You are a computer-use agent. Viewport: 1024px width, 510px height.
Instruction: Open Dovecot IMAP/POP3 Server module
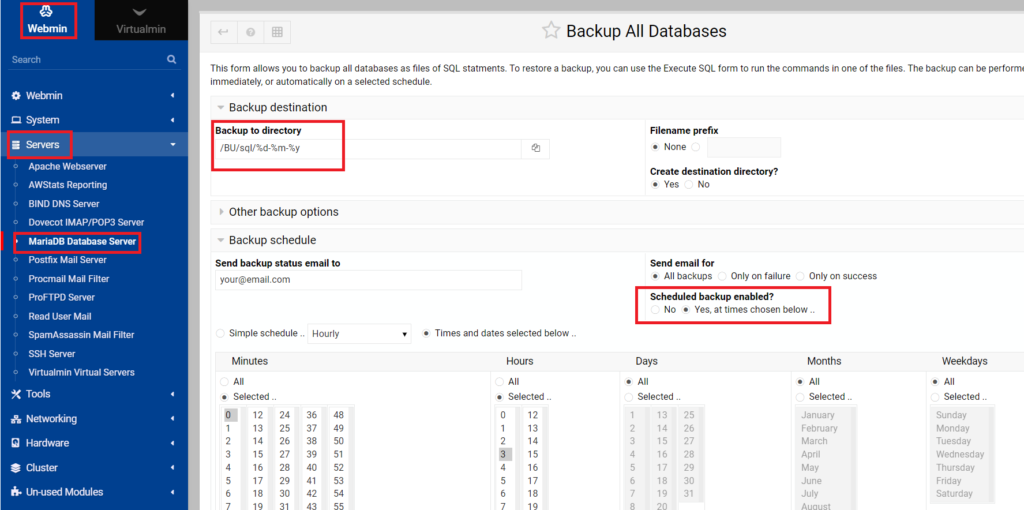pos(86,222)
